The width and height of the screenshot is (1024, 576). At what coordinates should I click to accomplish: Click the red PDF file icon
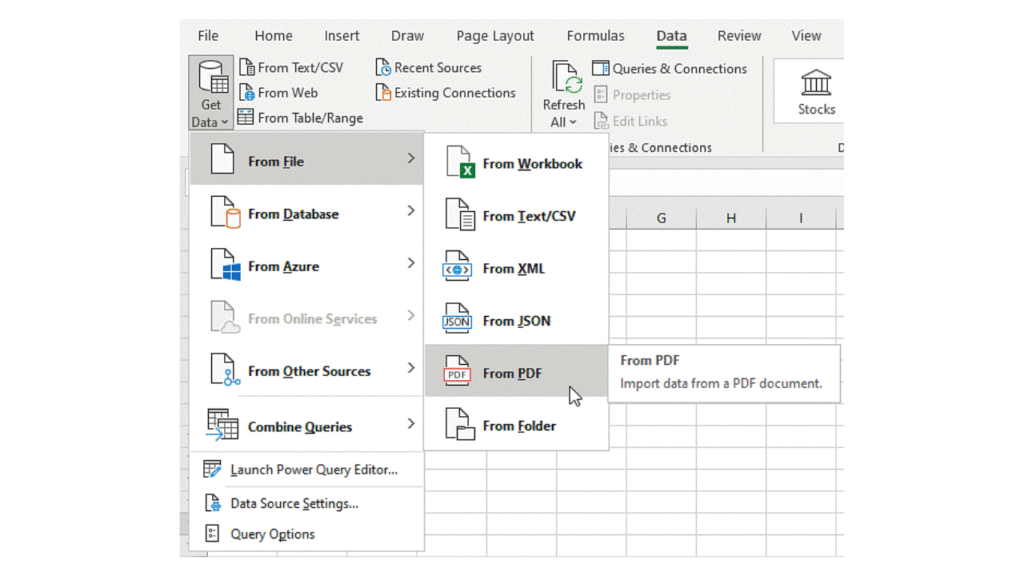(x=456, y=371)
